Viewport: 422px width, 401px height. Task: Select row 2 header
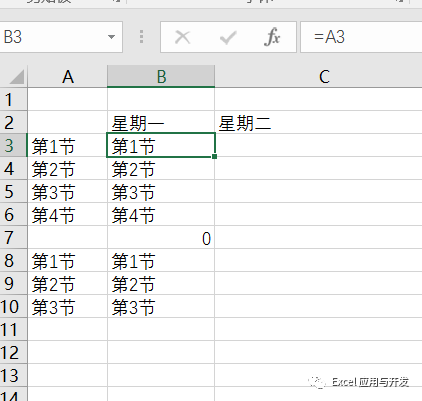pos(13,122)
